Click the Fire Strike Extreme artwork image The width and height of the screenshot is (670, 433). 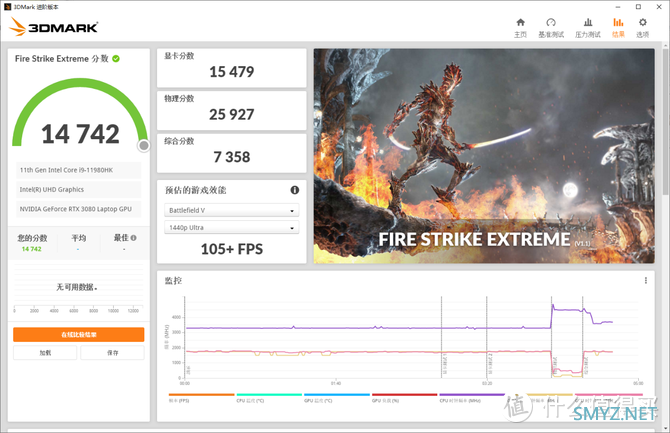click(x=484, y=156)
